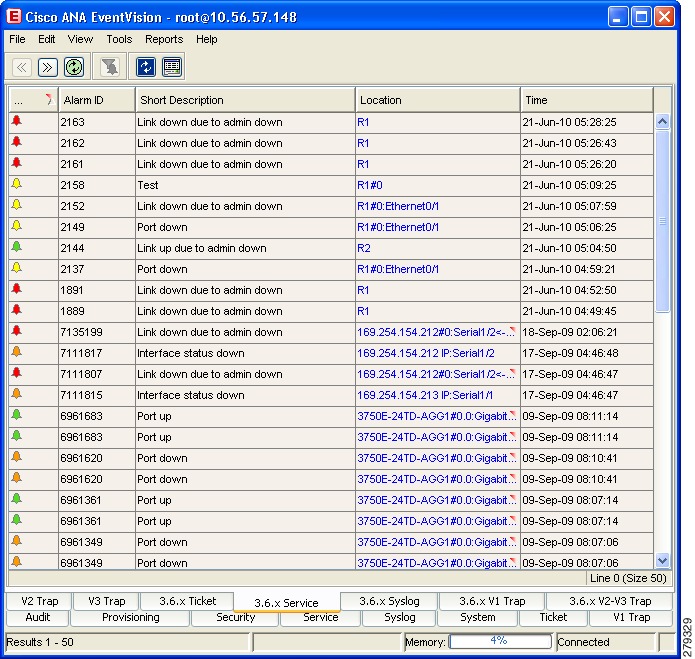This screenshot has height=659, width=695.
Task: Click the red bell for alarm 2162
Action: [17, 142]
